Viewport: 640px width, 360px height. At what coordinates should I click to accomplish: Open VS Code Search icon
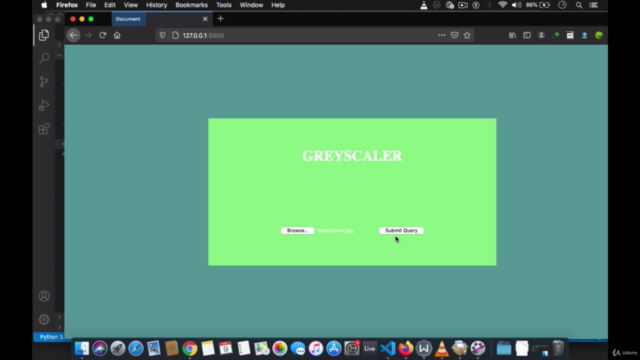pos(44,58)
